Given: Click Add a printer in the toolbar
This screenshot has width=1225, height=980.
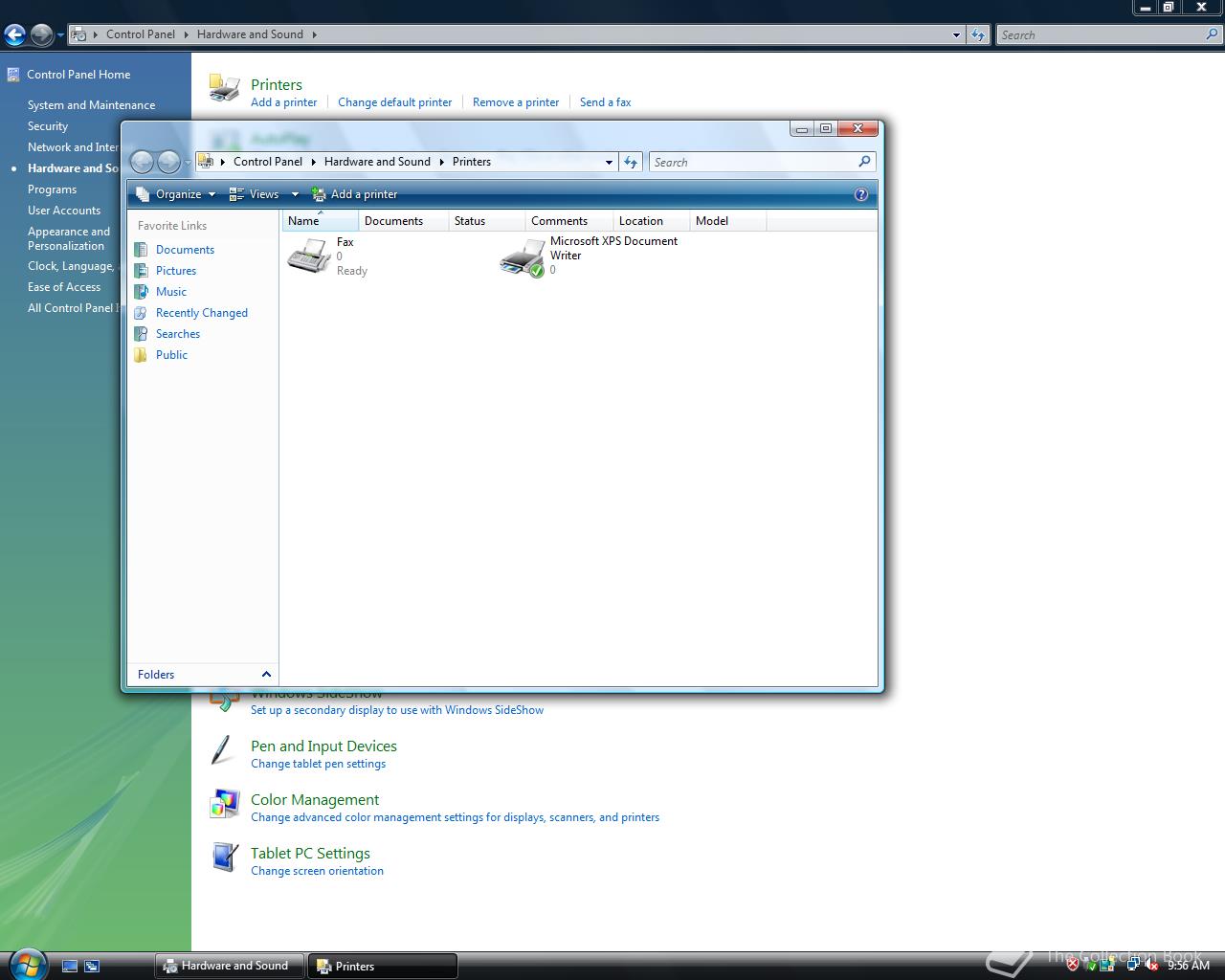Looking at the screenshot, I should (x=354, y=194).
